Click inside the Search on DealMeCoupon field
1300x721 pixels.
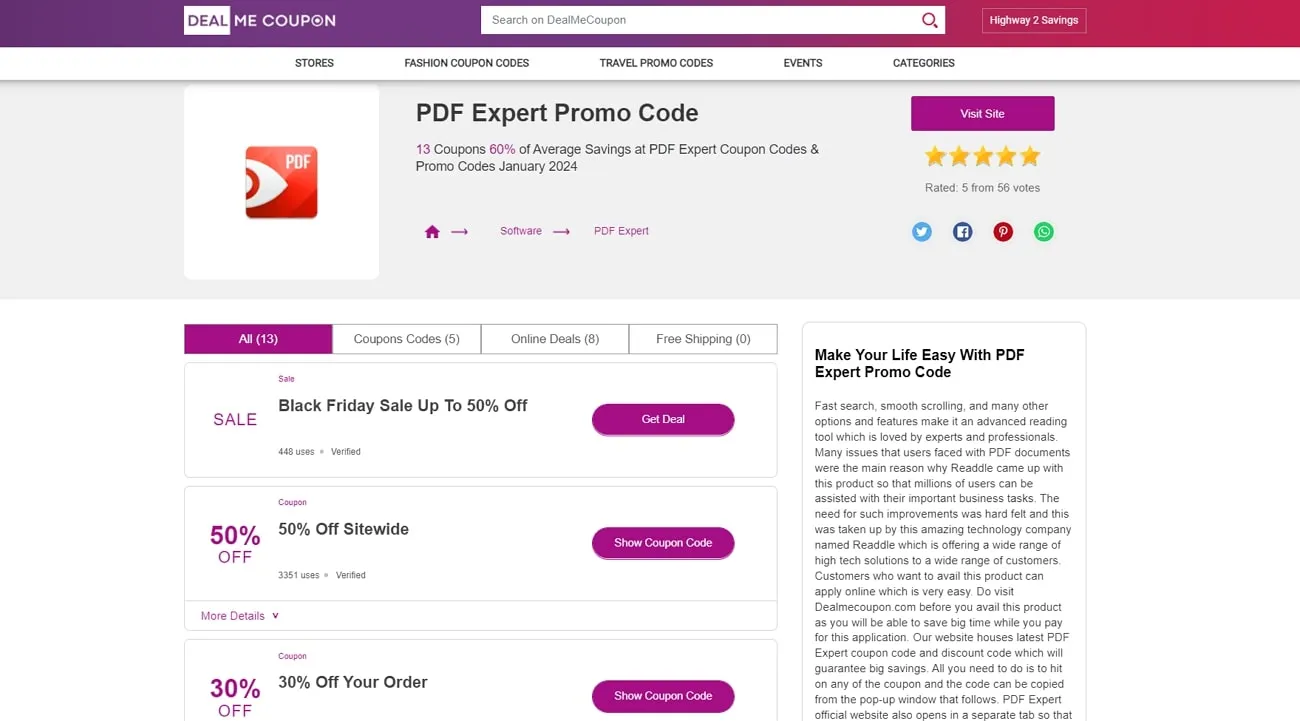pyautogui.click(x=700, y=19)
